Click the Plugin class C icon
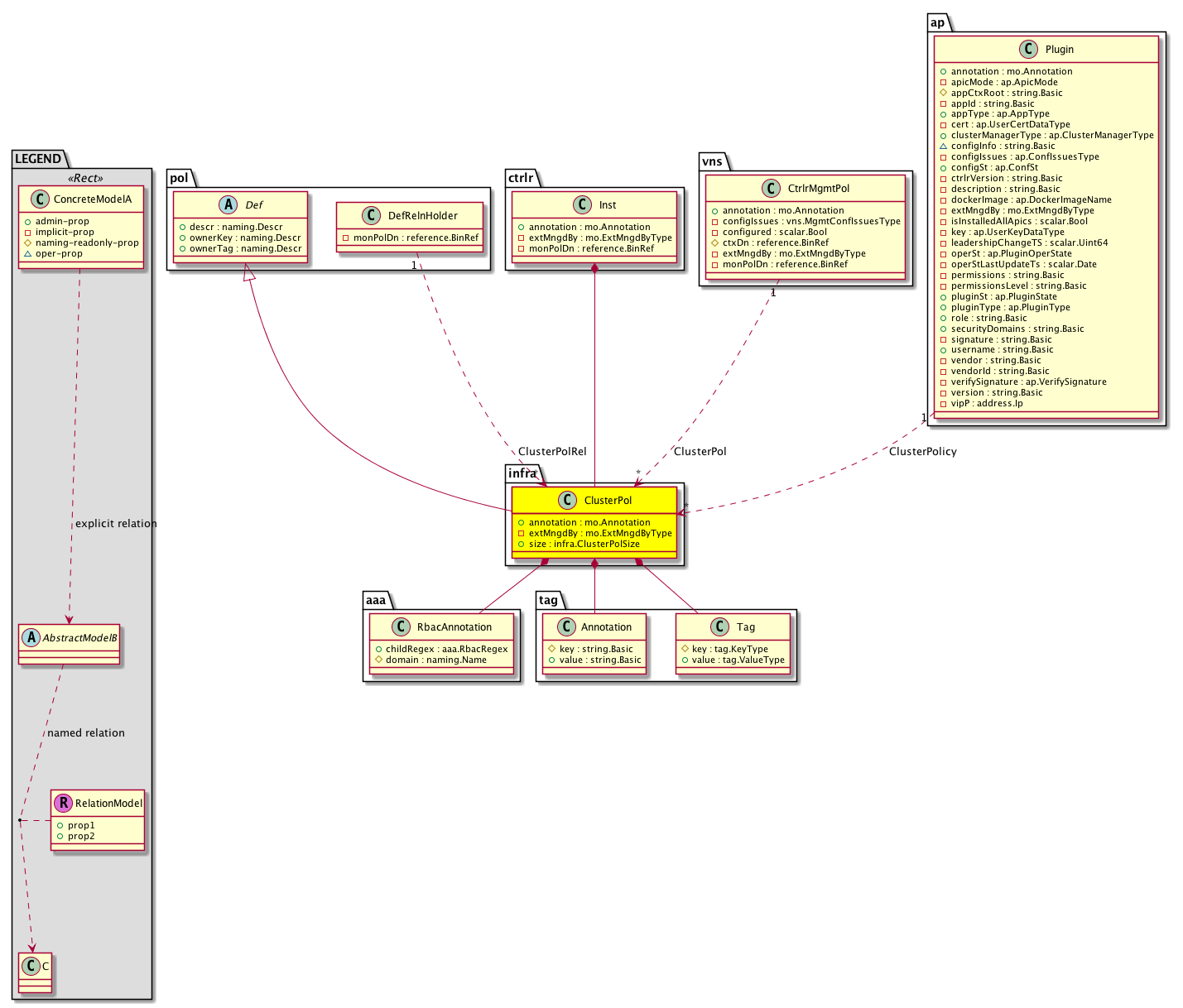 click(1028, 49)
